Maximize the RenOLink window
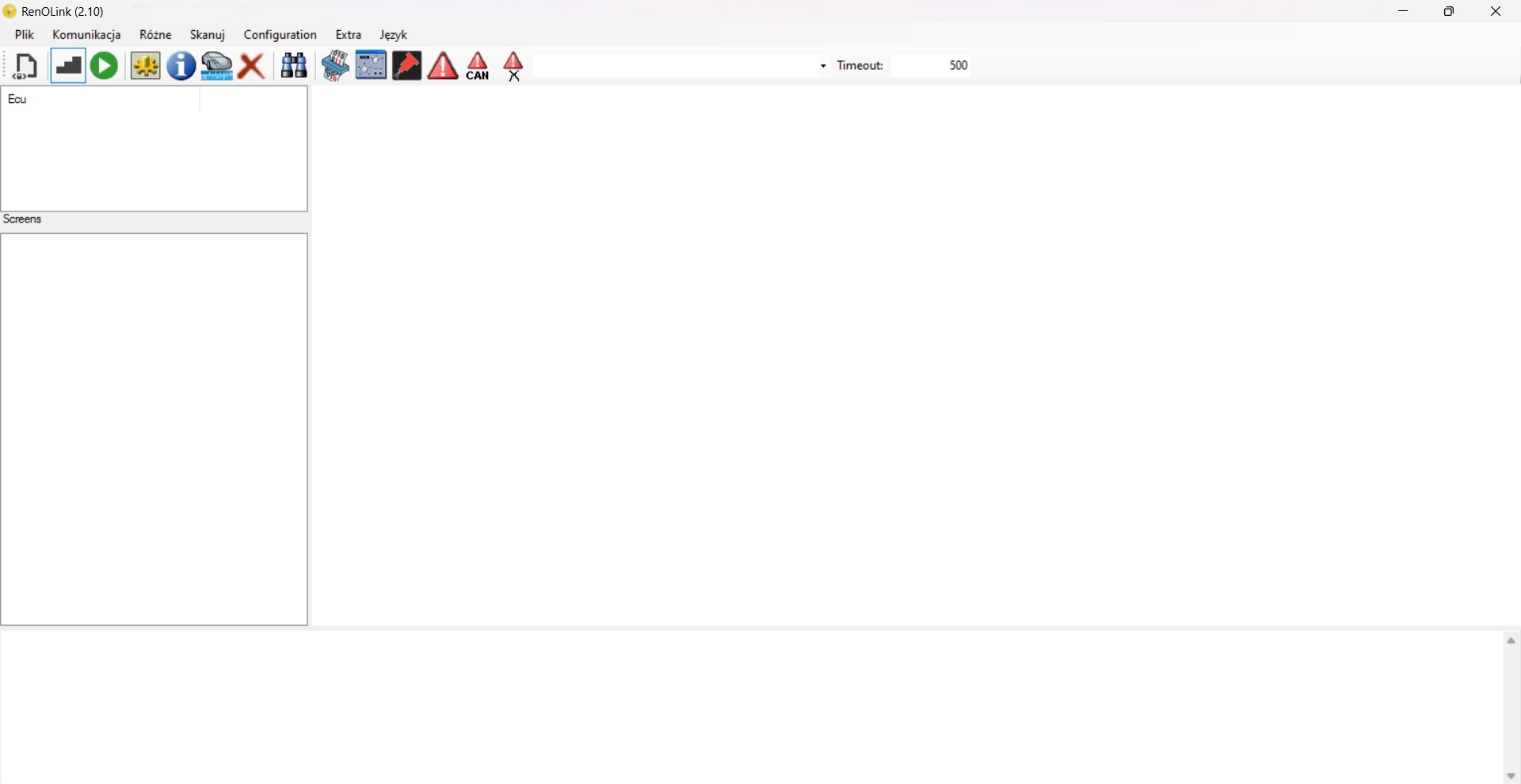Viewport: 1521px width, 784px height. [1450, 12]
